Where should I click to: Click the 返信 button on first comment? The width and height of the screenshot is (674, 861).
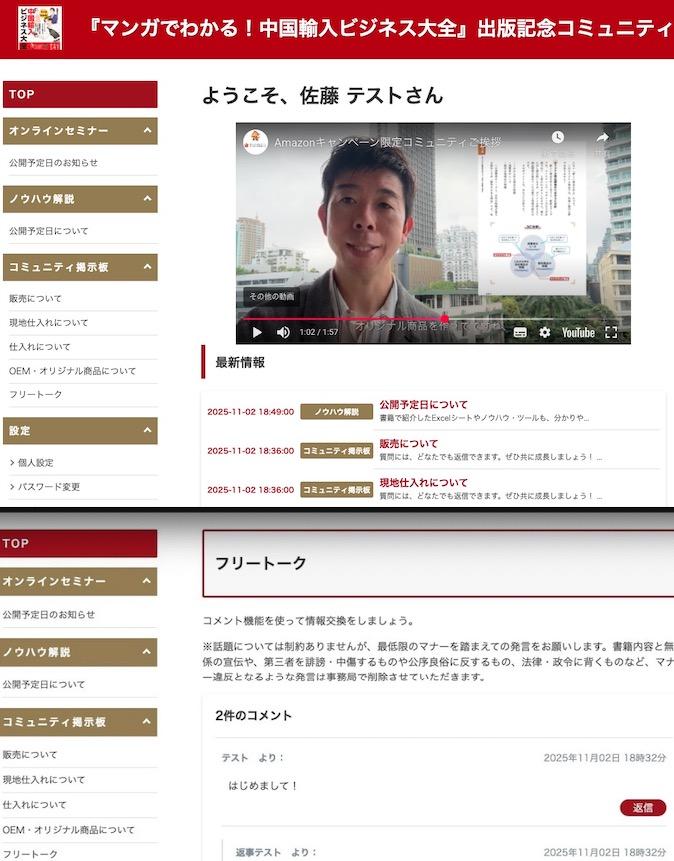tap(642, 807)
